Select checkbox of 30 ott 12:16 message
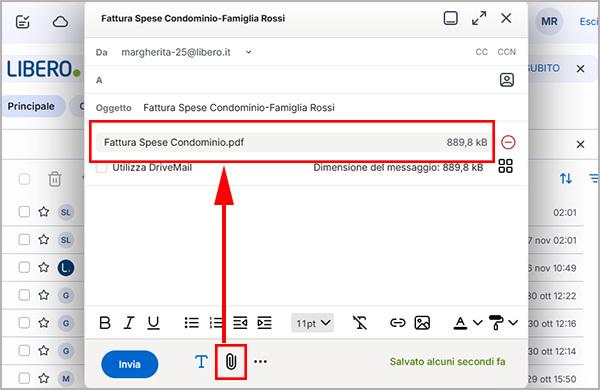 pos(24,323)
